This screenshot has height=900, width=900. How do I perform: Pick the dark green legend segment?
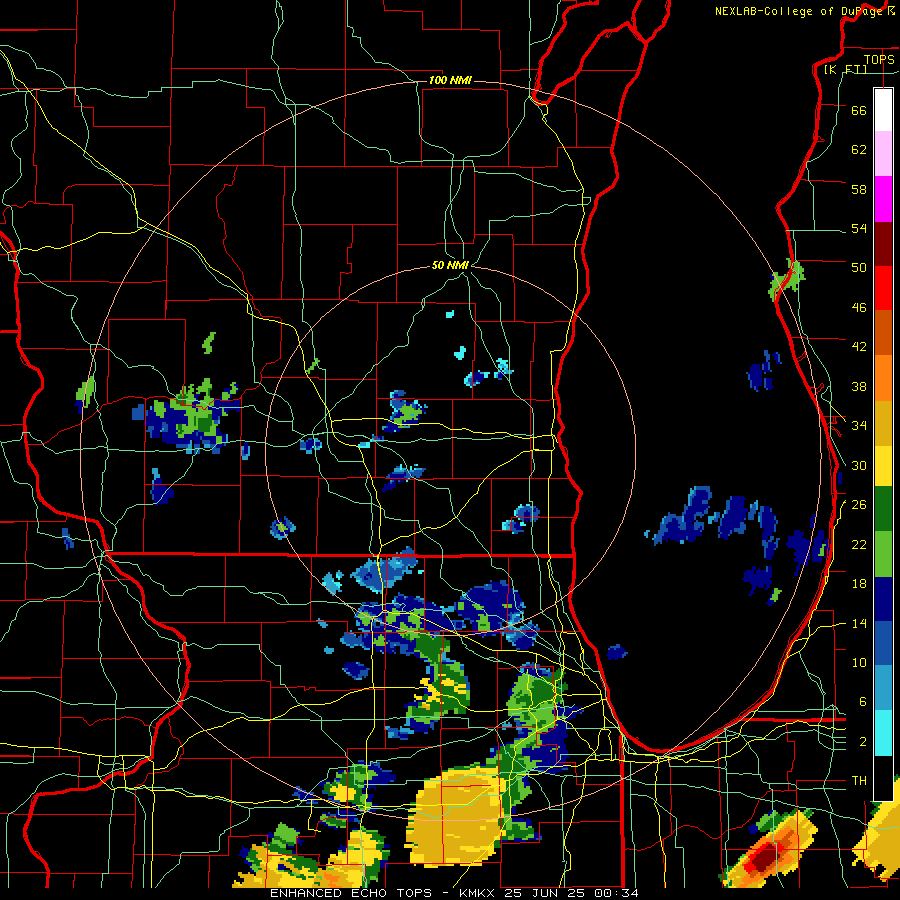(883, 509)
